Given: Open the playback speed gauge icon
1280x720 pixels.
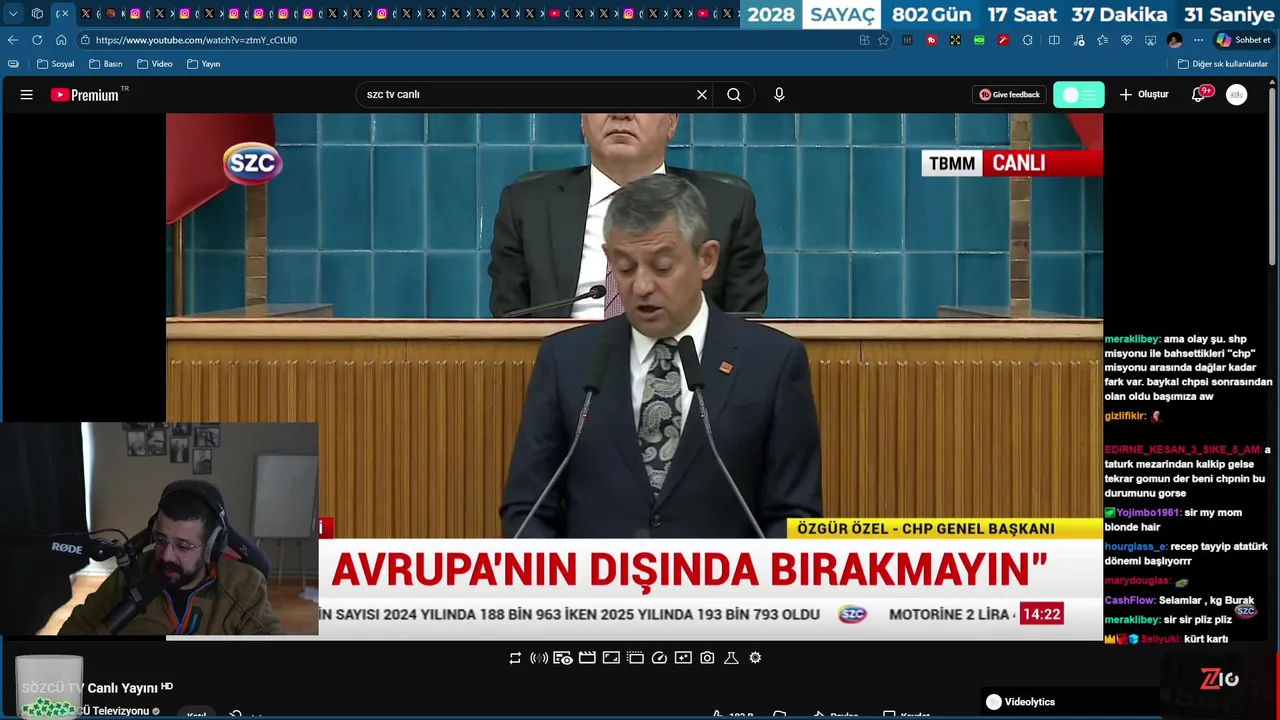Looking at the screenshot, I should tap(659, 658).
